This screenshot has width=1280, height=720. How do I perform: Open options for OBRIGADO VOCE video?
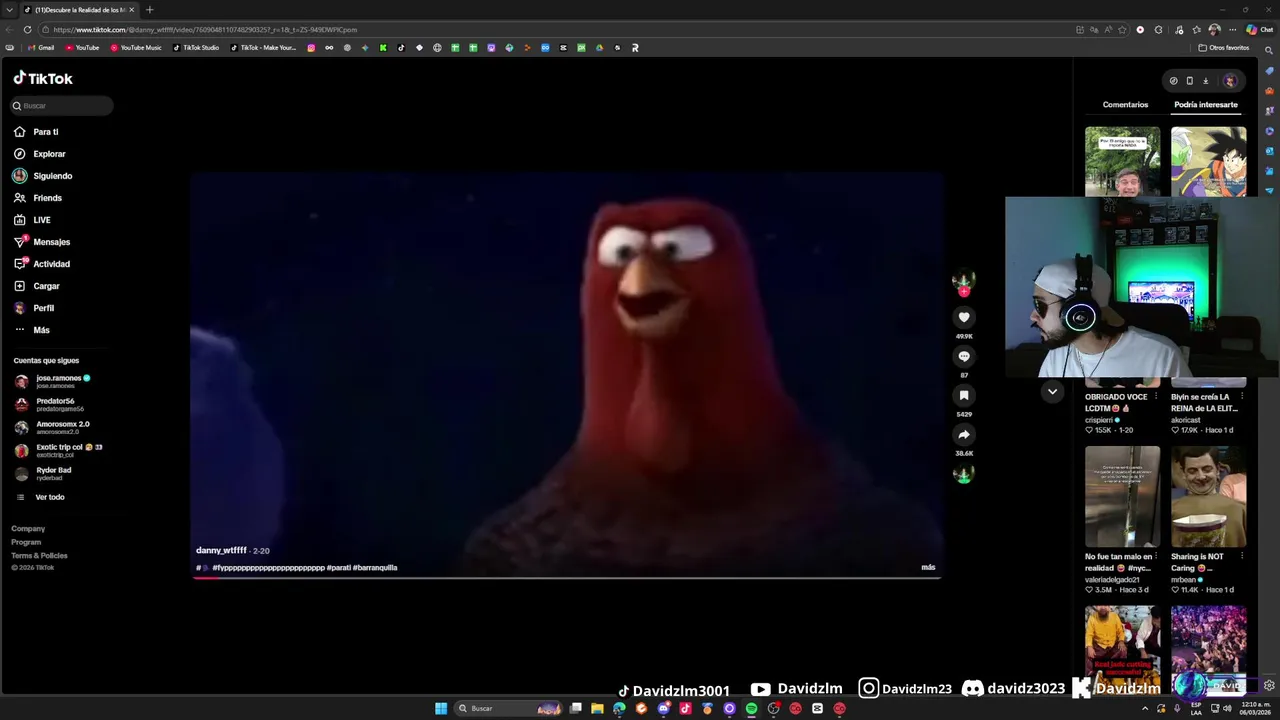[x=1156, y=397]
